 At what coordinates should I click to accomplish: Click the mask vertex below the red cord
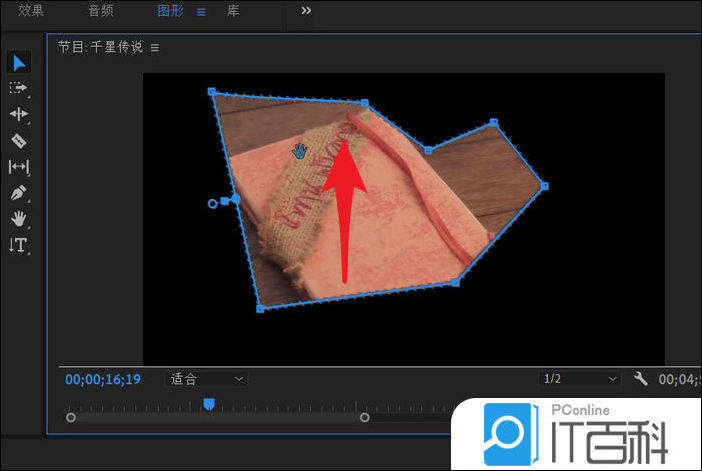456,283
